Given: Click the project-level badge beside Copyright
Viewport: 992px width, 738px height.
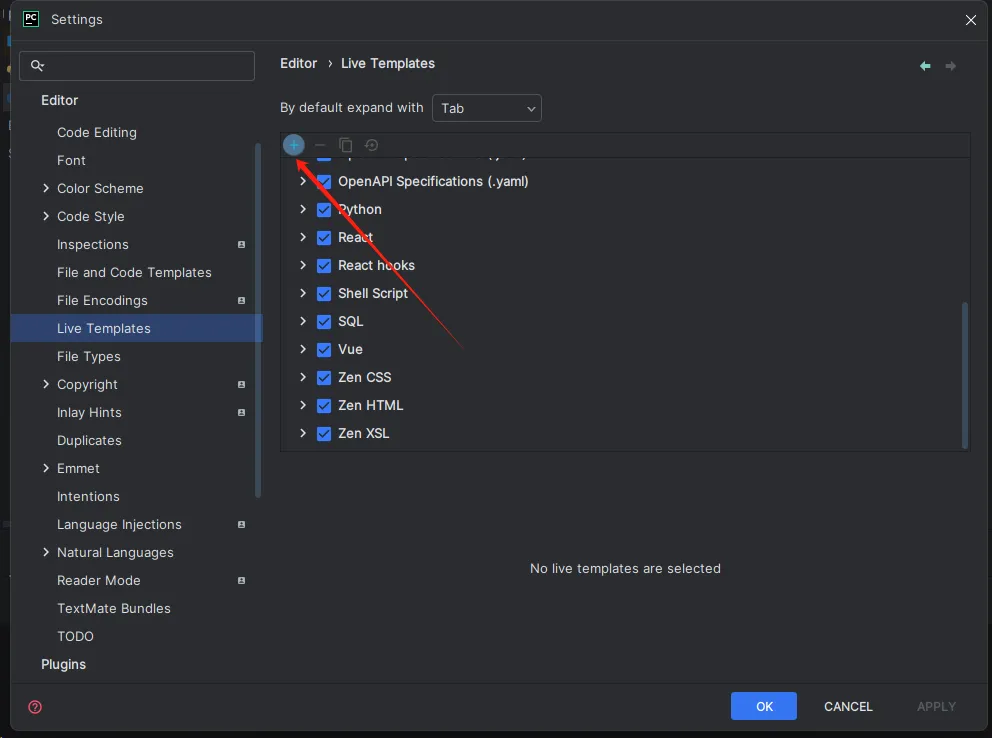Looking at the screenshot, I should click(x=241, y=384).
